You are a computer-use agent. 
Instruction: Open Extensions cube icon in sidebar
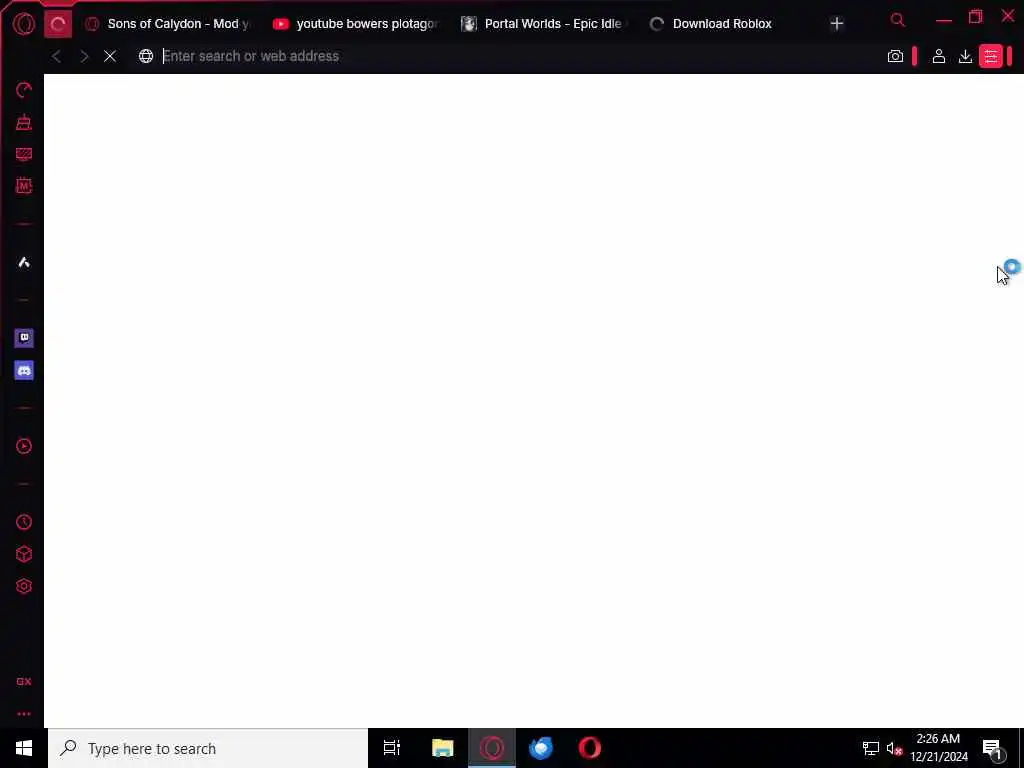coord(24,554)
